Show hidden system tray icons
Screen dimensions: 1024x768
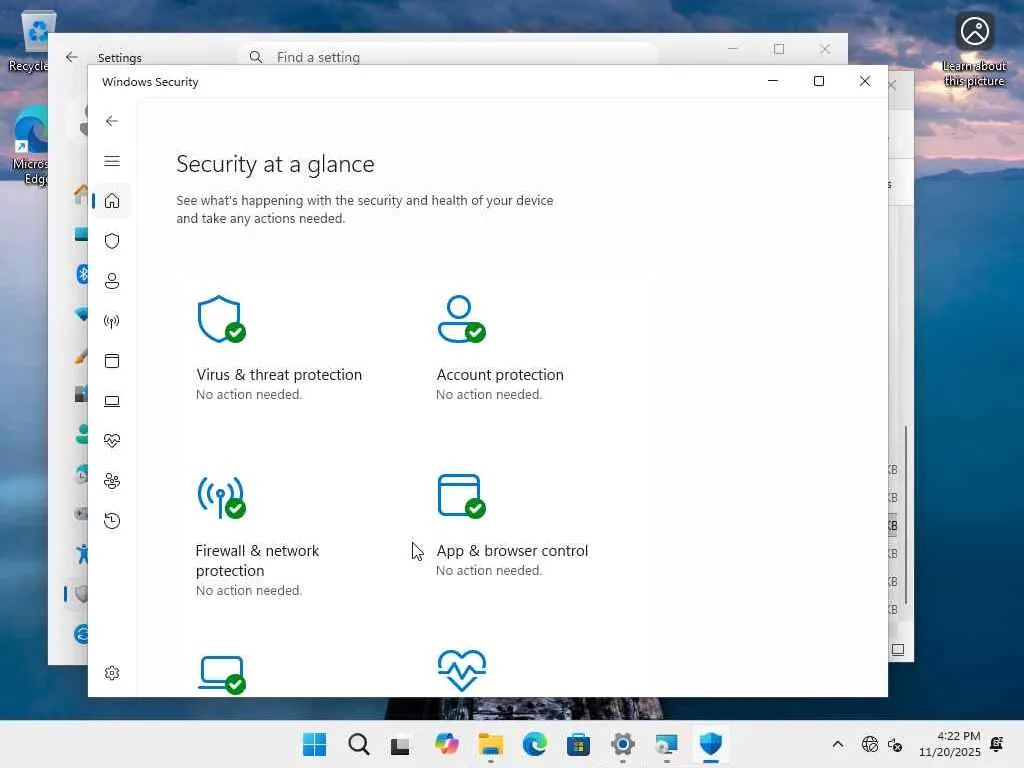pos(838,744)
